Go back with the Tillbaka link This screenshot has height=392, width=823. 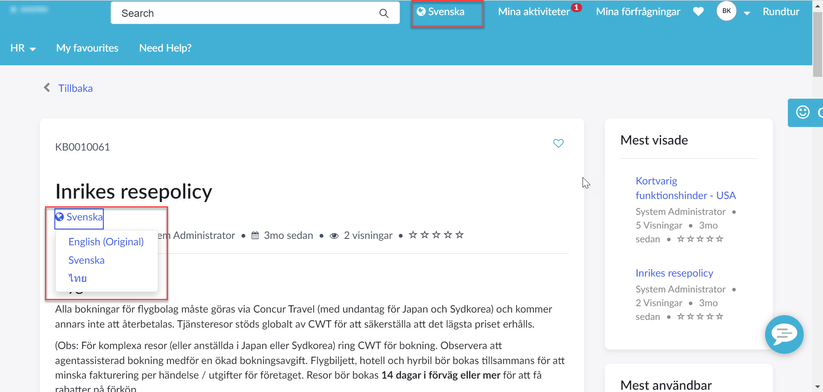76,88
